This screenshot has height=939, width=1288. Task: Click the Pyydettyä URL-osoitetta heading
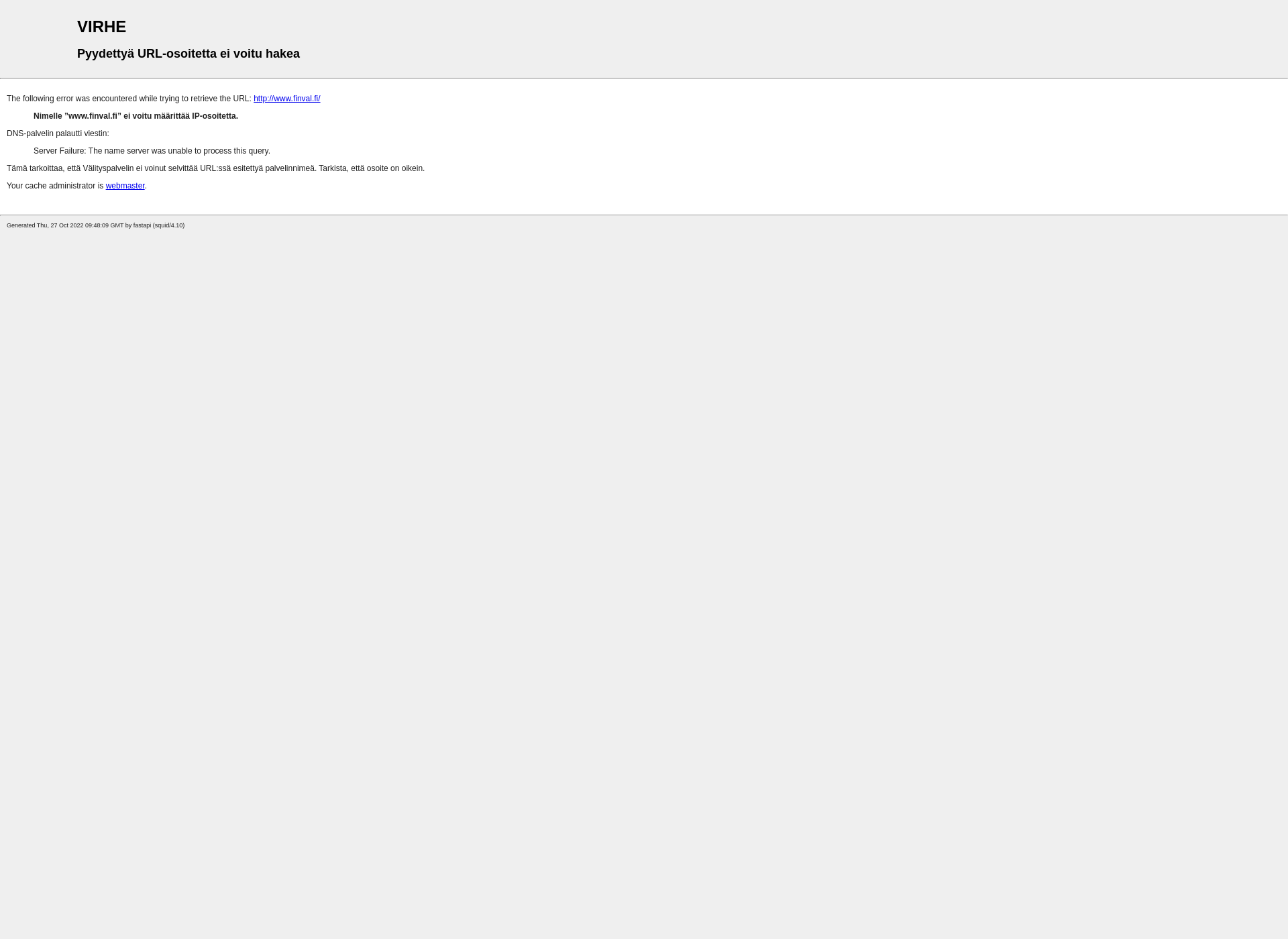(188, 53)
